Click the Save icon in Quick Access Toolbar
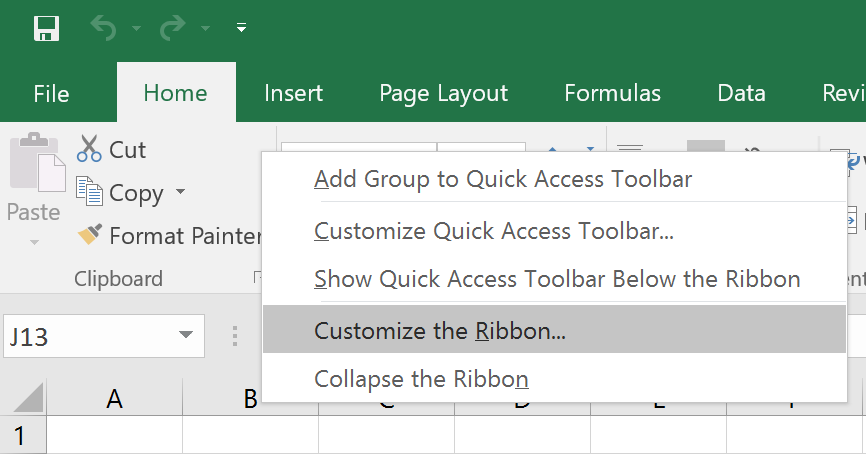Screen dimensions: 866x454 point(47,28)
